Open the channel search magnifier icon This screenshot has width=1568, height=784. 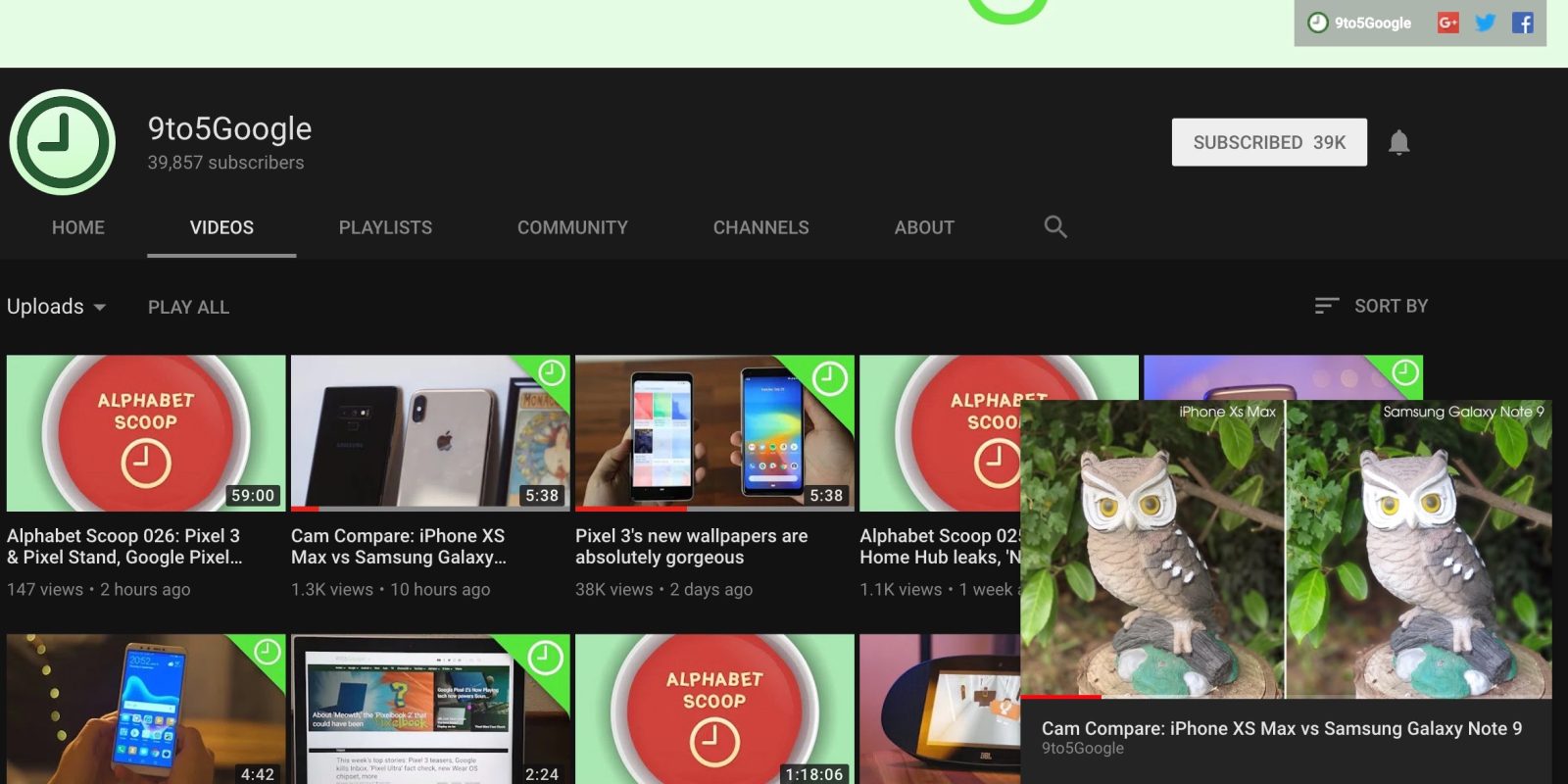(1054, 227)
